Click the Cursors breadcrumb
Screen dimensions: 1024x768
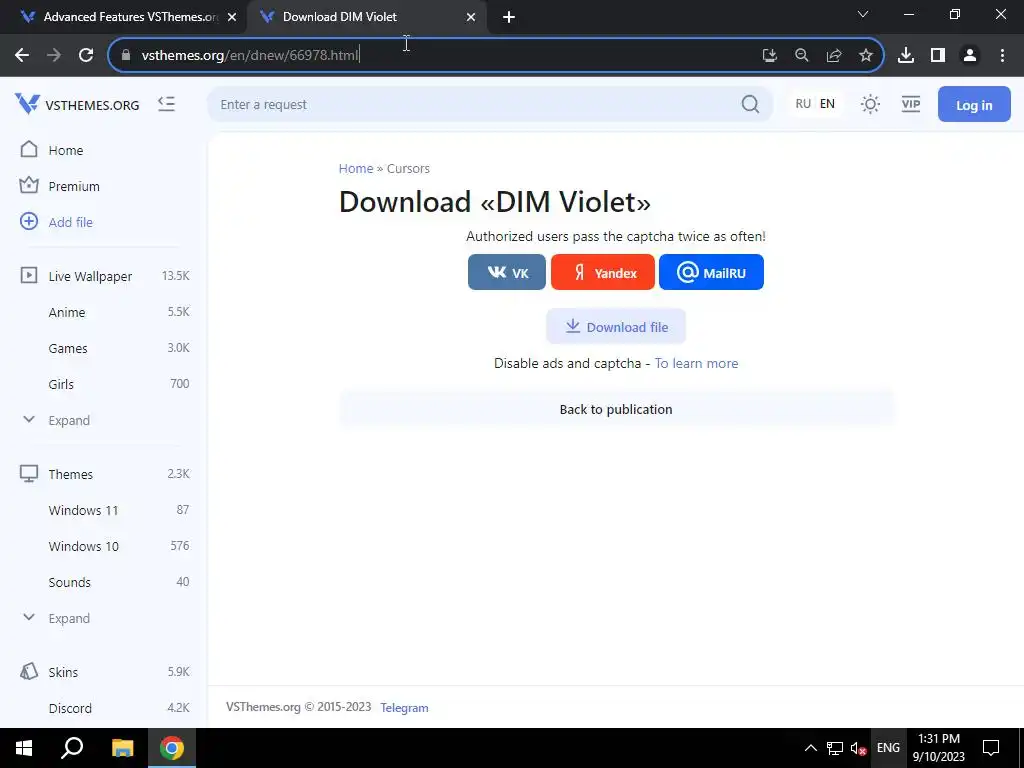pos(408,168)
